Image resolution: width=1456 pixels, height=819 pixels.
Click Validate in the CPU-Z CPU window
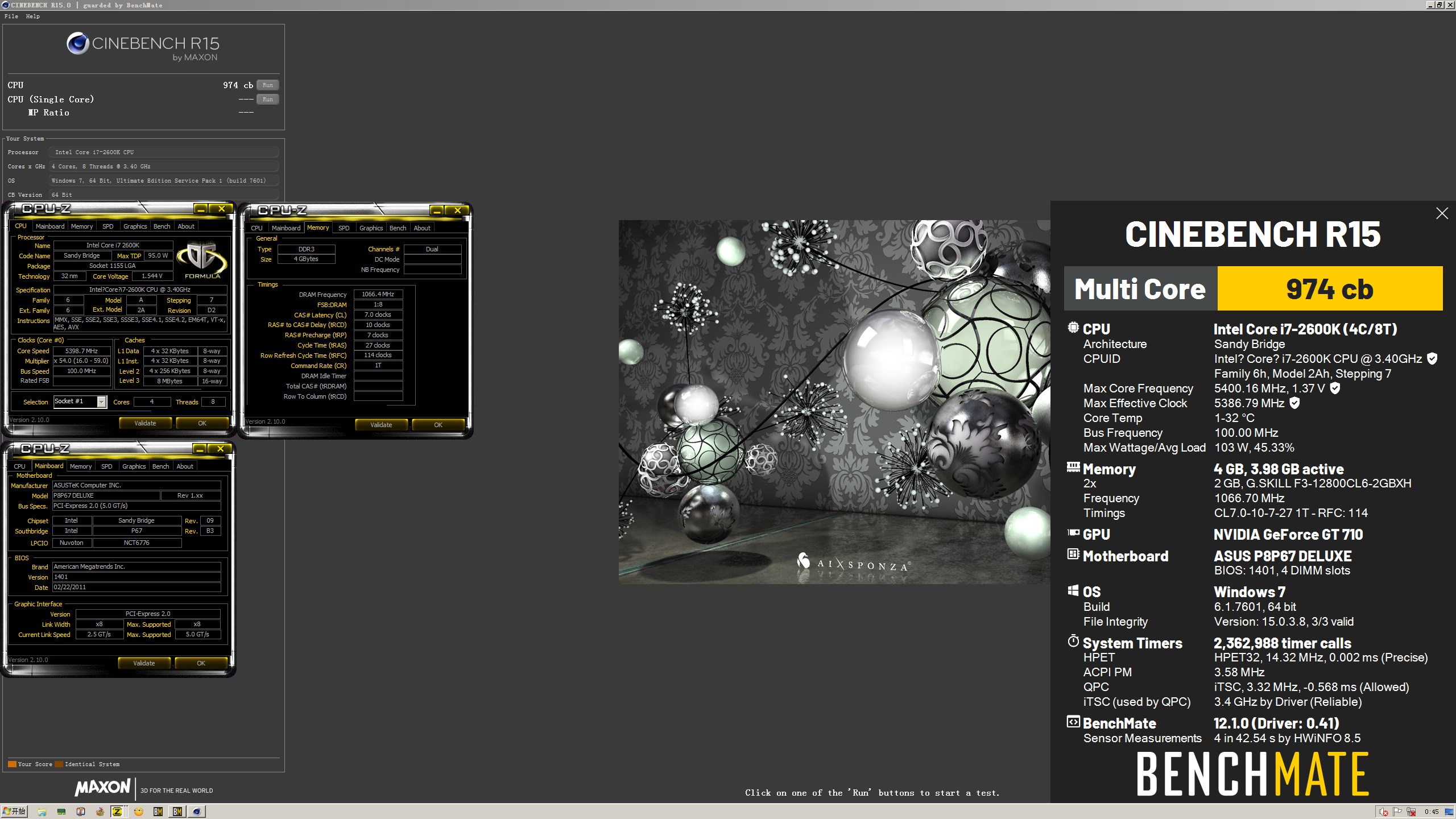click(145, 423)
